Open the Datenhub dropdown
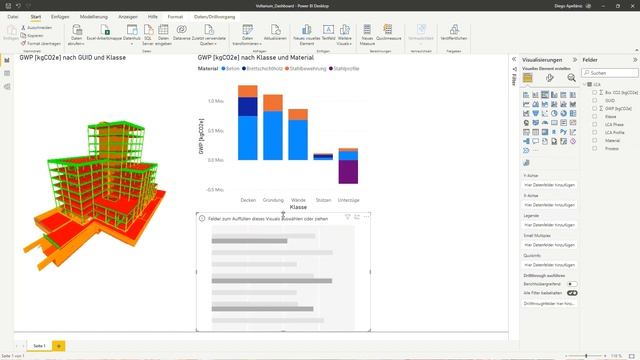640x360 pixels. (x=131, y=35)
